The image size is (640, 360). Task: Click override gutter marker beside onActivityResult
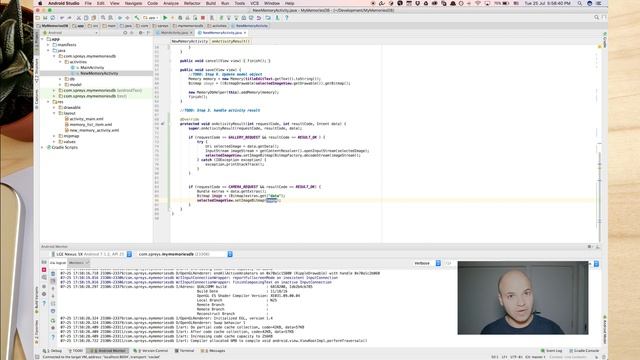pyautogui.click(x=163, y=124)
